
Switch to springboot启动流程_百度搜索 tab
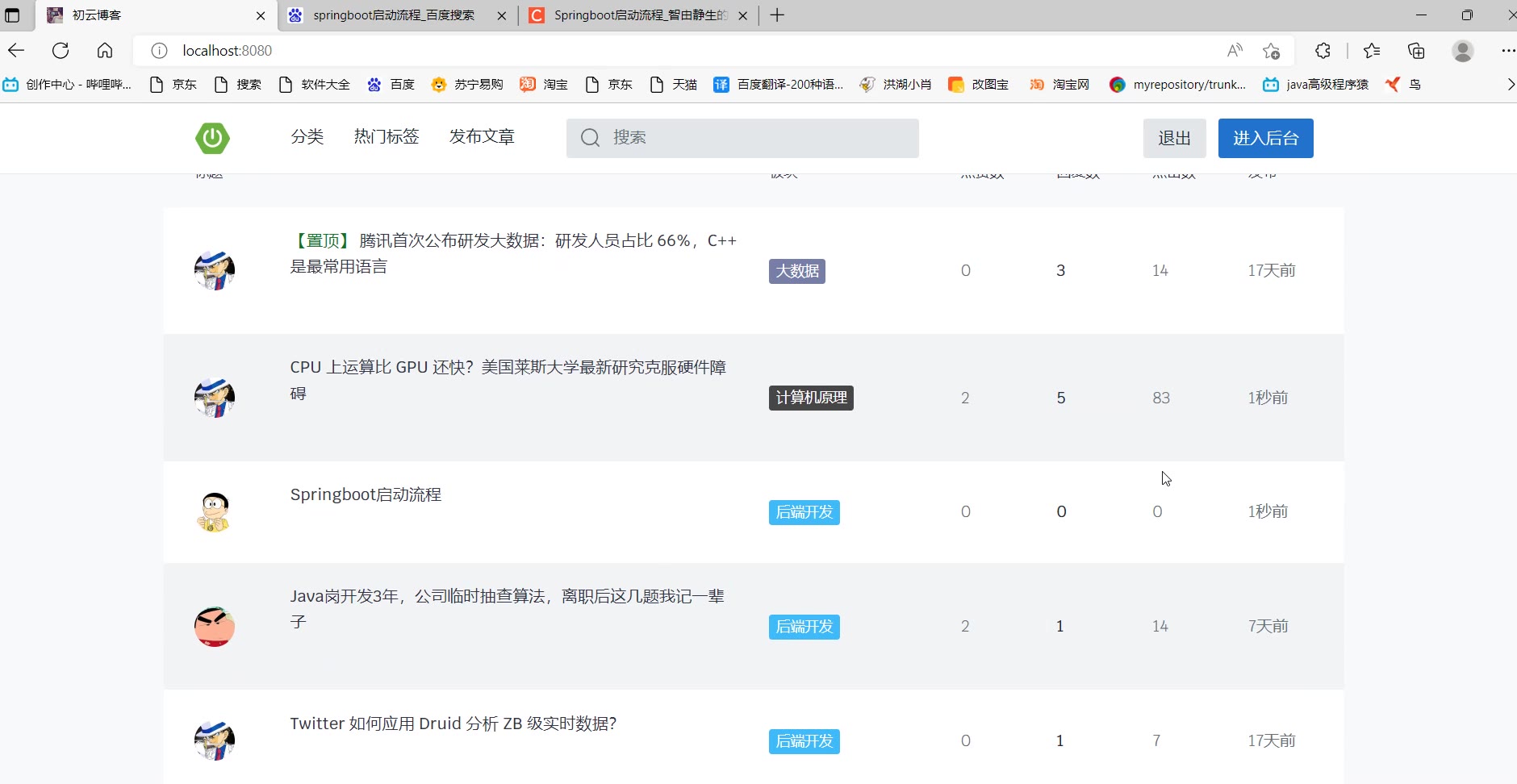[x=394, y=15]
